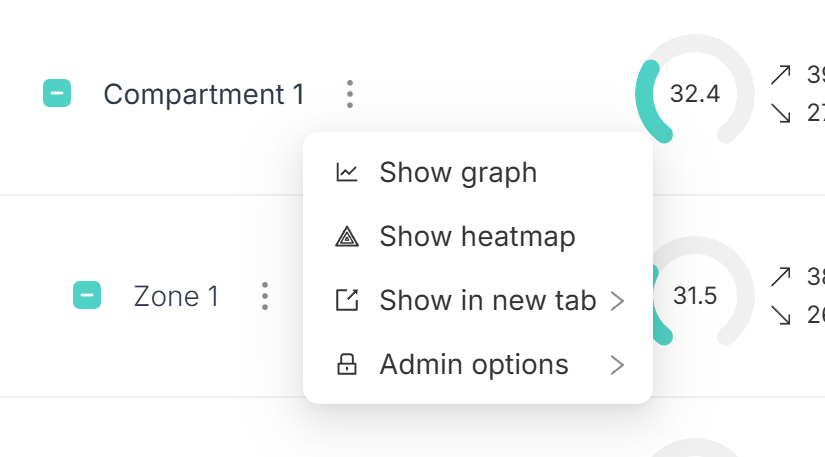Image resolution: width=825 pixels, height=457 pixels.
Task: Click the external-link icon for new tab
Action: coord(347,300)
